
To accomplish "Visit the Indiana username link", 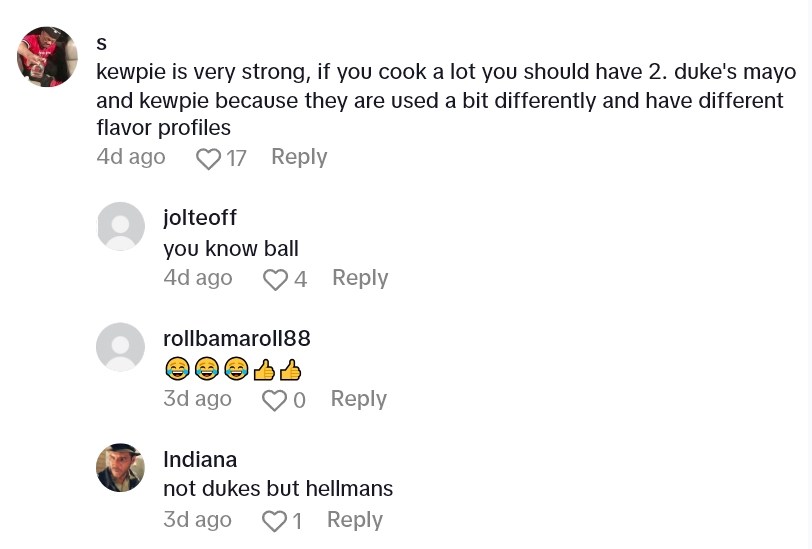I will (200, 460).
